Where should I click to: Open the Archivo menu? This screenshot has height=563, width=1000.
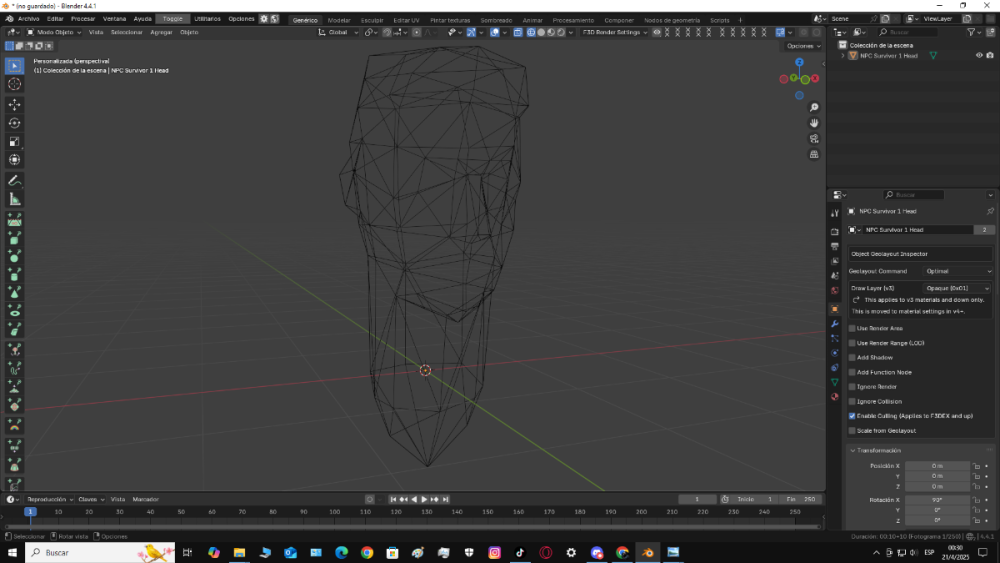coord(29,19)
